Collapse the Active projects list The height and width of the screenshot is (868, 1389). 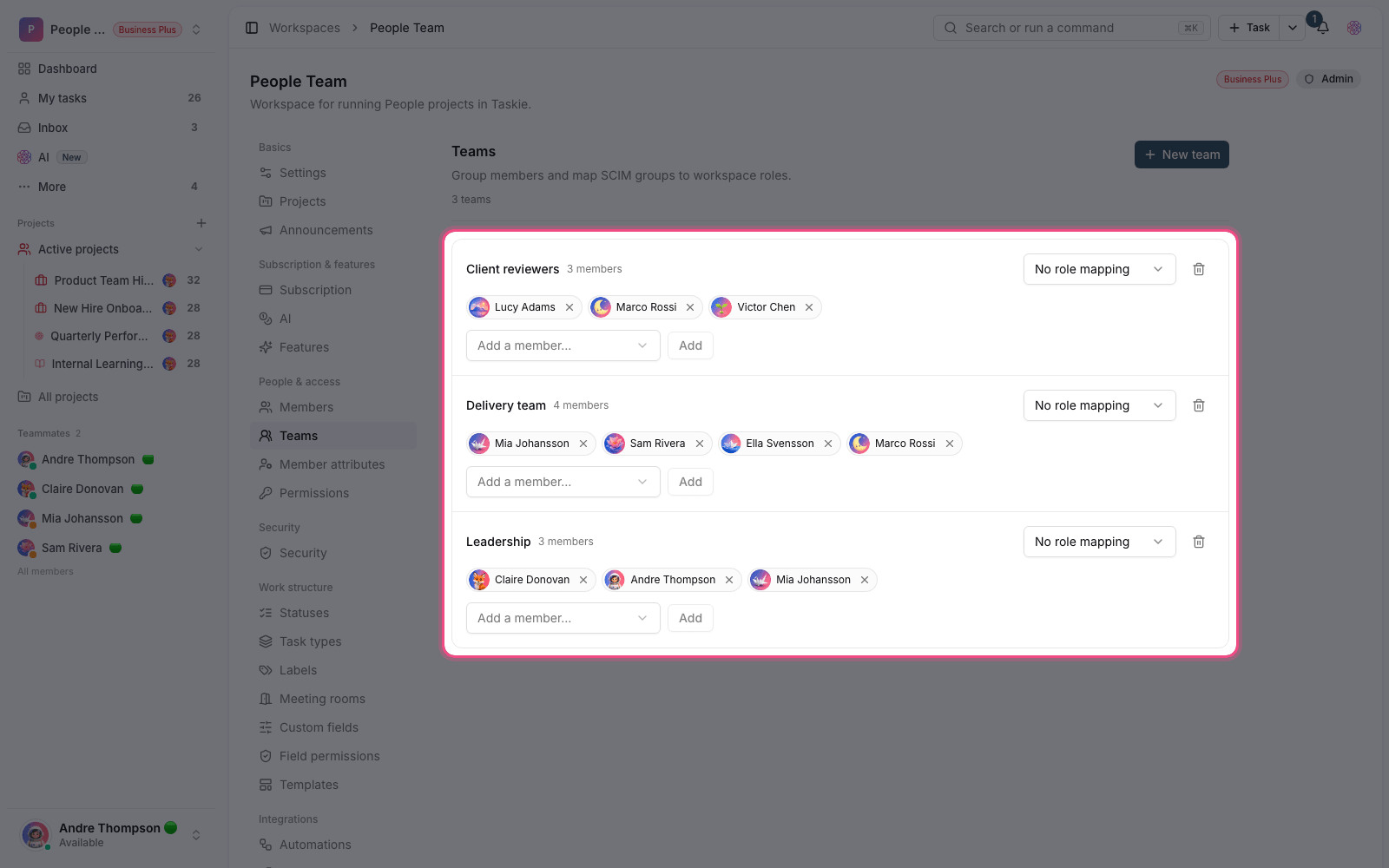click(199, 249)
